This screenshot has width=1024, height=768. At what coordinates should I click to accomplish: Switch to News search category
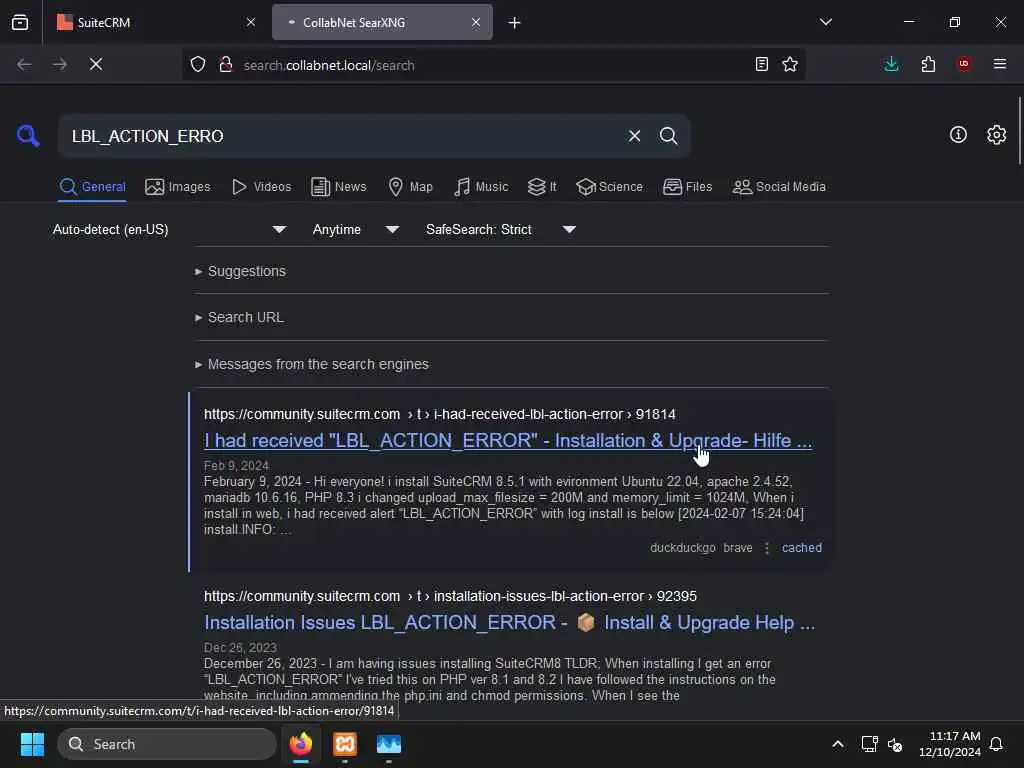(x=339, y=187)
